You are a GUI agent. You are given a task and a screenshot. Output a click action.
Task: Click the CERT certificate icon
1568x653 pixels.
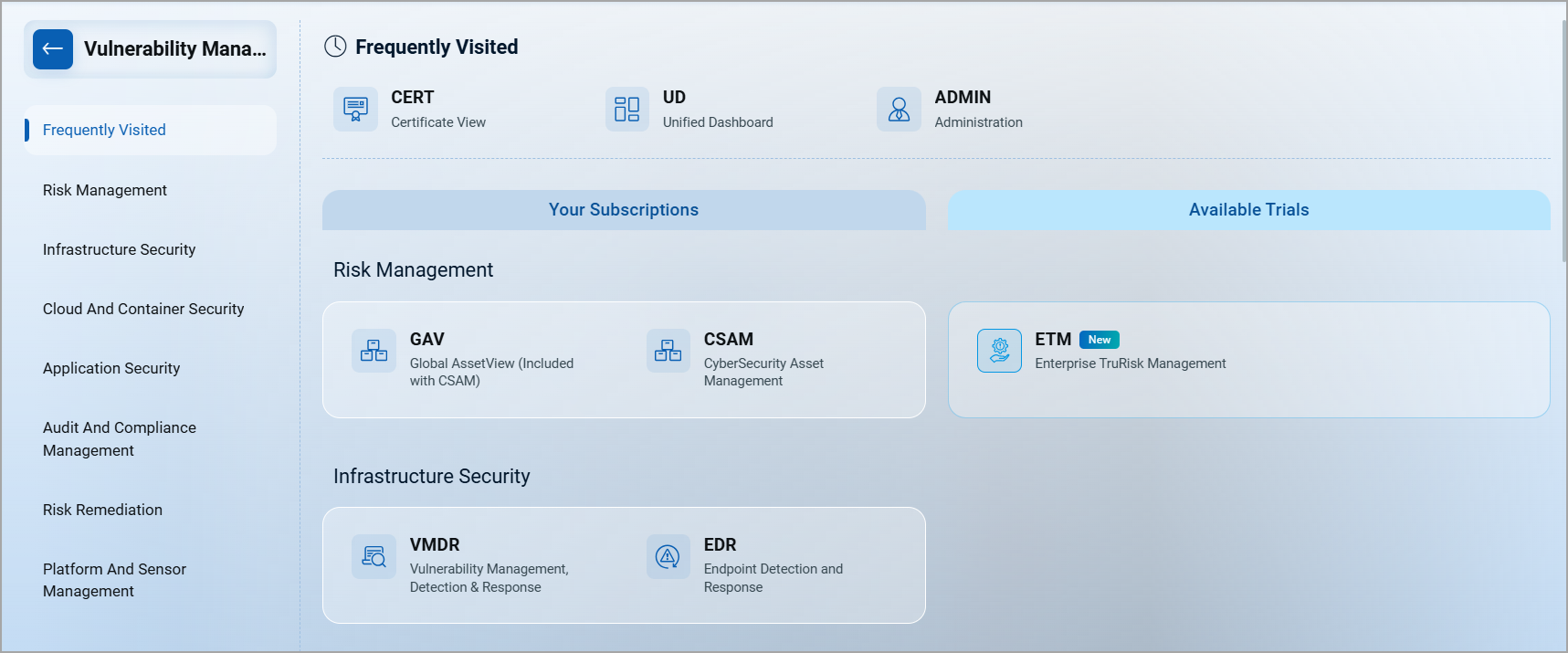[x=355, y=110]
